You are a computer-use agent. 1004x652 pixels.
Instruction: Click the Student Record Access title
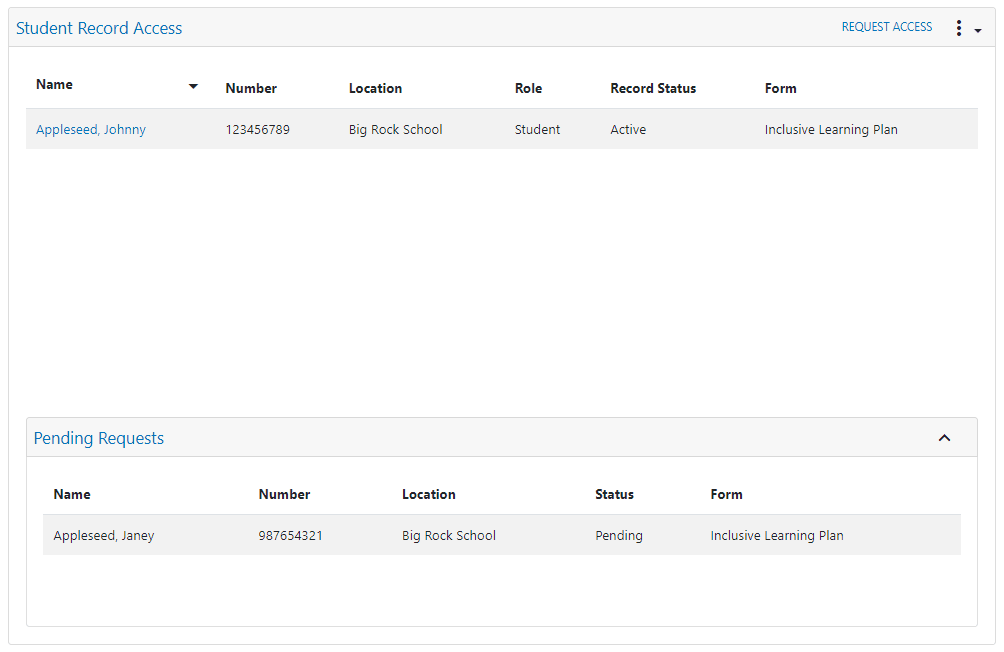click(x=99, y=28)
